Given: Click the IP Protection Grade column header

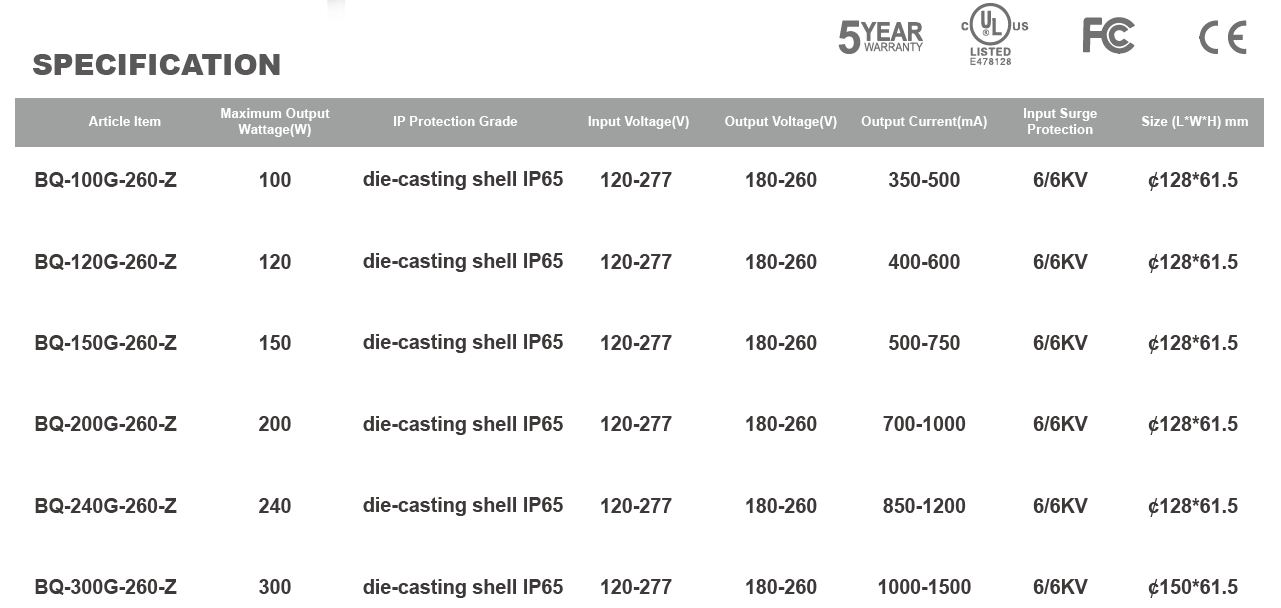Looking at the screenshot, I should coord(455,122).
